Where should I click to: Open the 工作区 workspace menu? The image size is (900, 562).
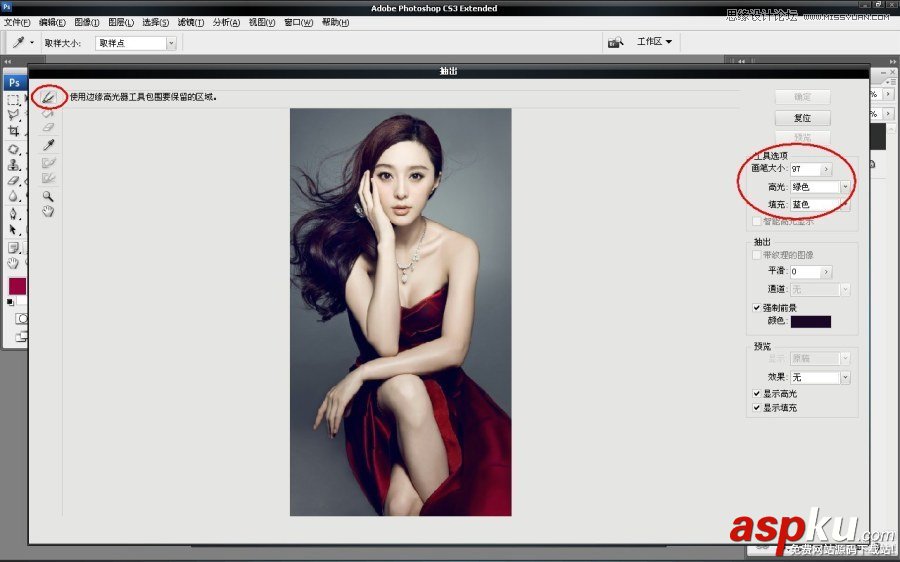point(654,41)
